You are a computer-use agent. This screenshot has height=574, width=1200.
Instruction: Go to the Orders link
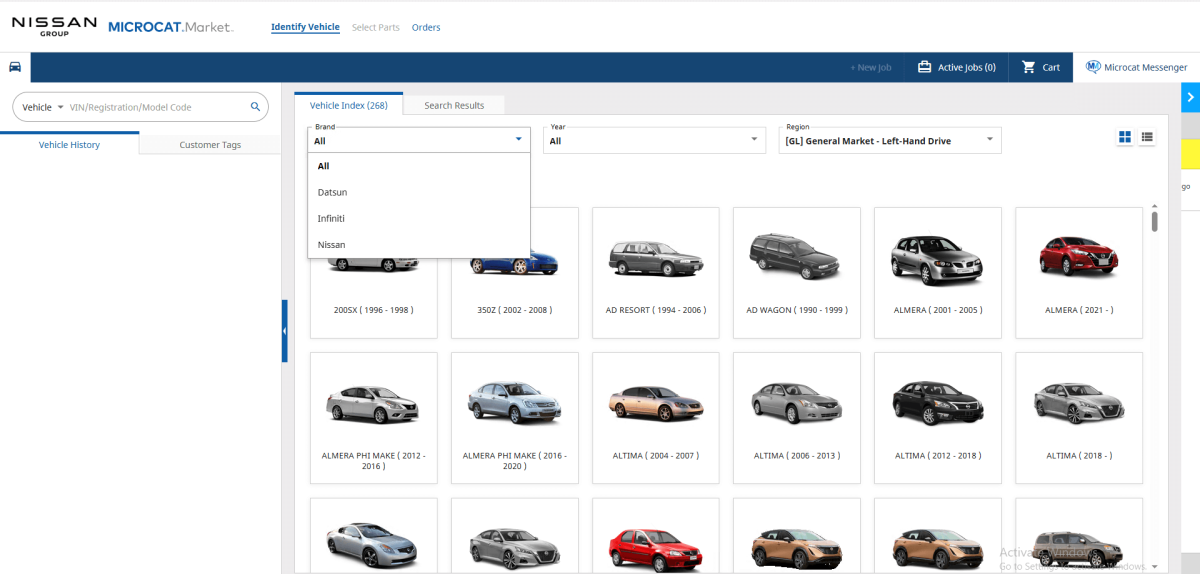click(x=426, y=27)
